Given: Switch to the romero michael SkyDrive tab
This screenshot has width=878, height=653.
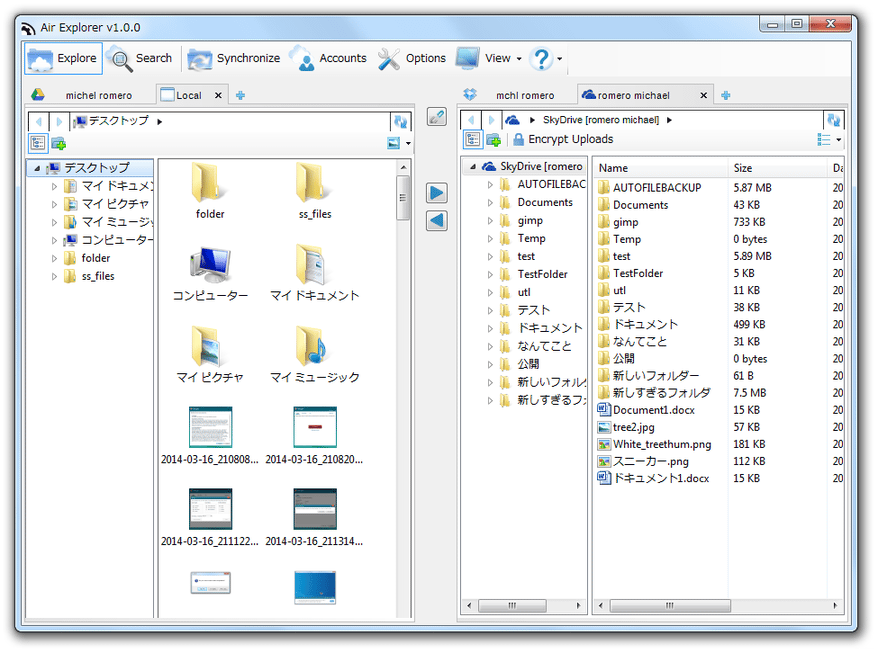Looking at the screenshot, I should 633,95.
